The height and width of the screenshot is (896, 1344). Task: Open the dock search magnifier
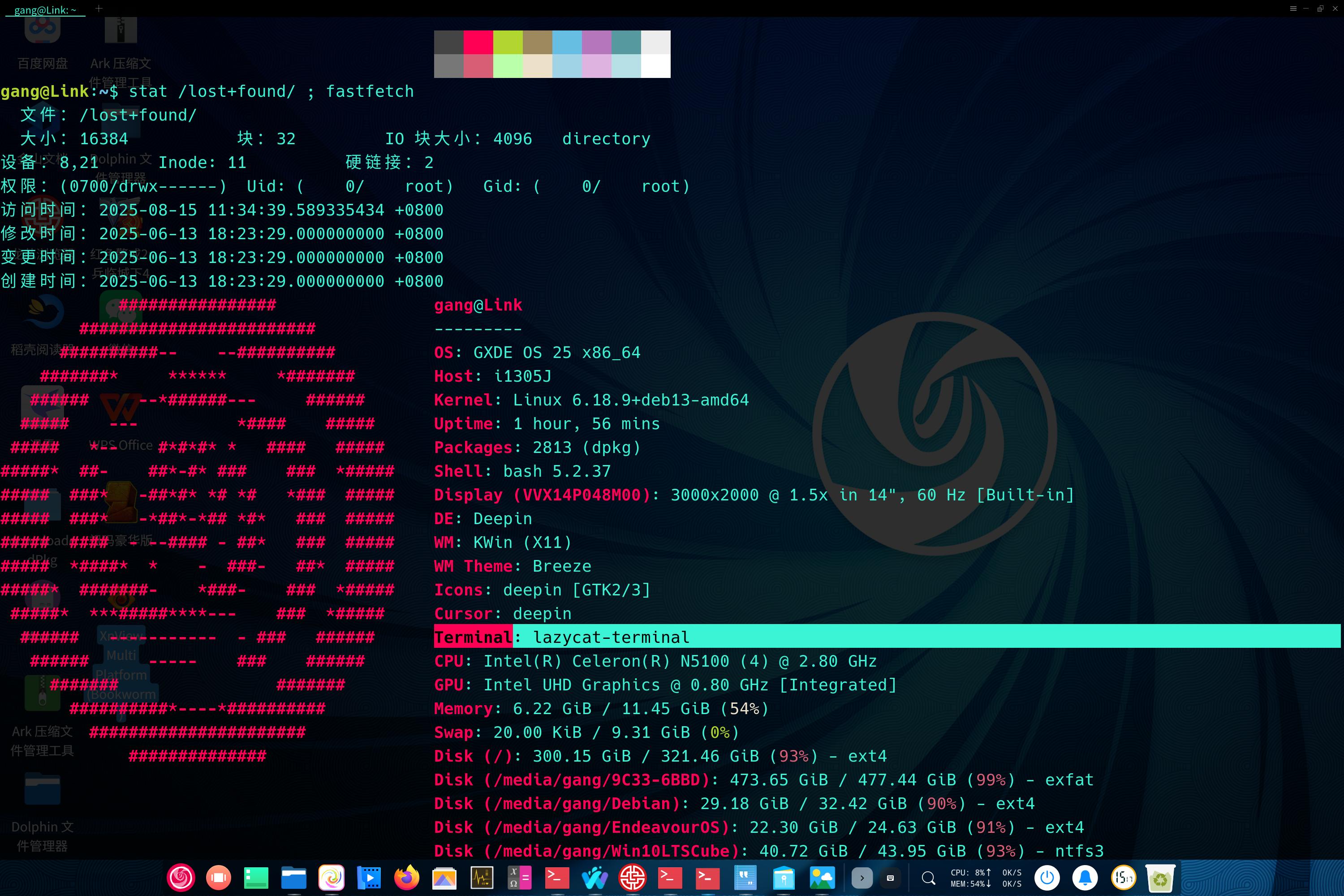click(929, 878)
